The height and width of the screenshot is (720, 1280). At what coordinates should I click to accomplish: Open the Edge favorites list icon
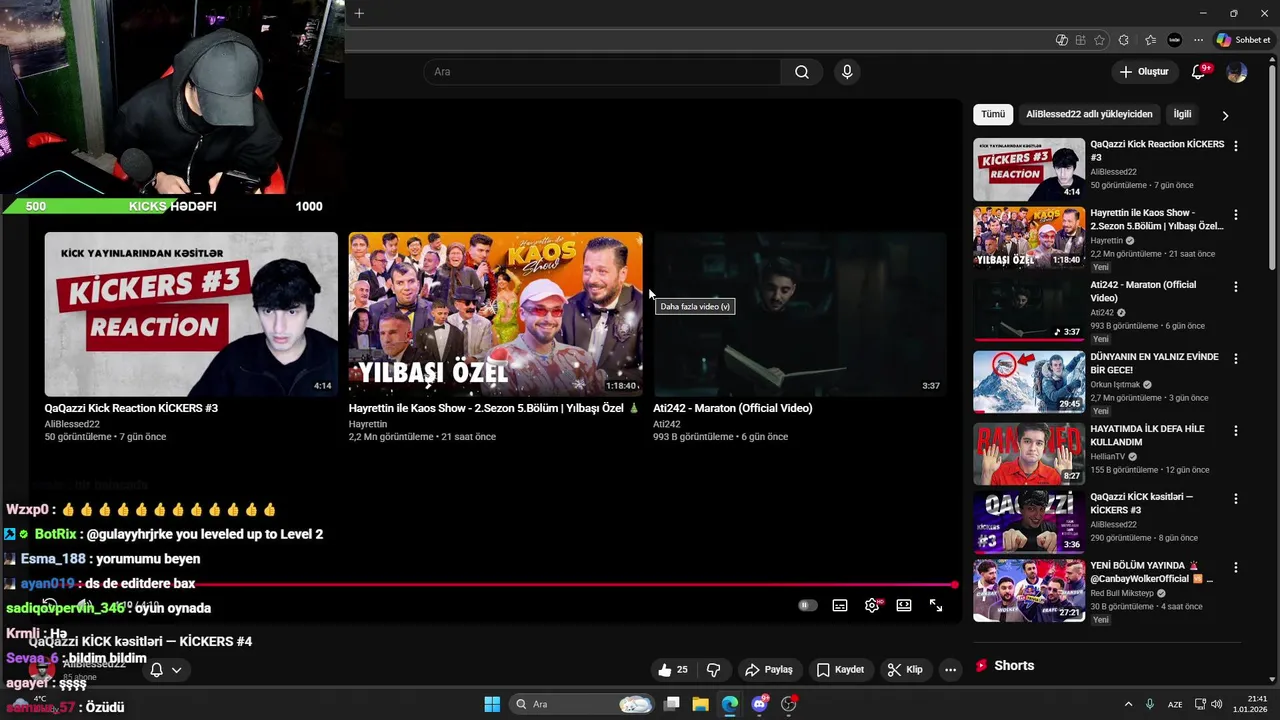click(x=1150, y=40)
